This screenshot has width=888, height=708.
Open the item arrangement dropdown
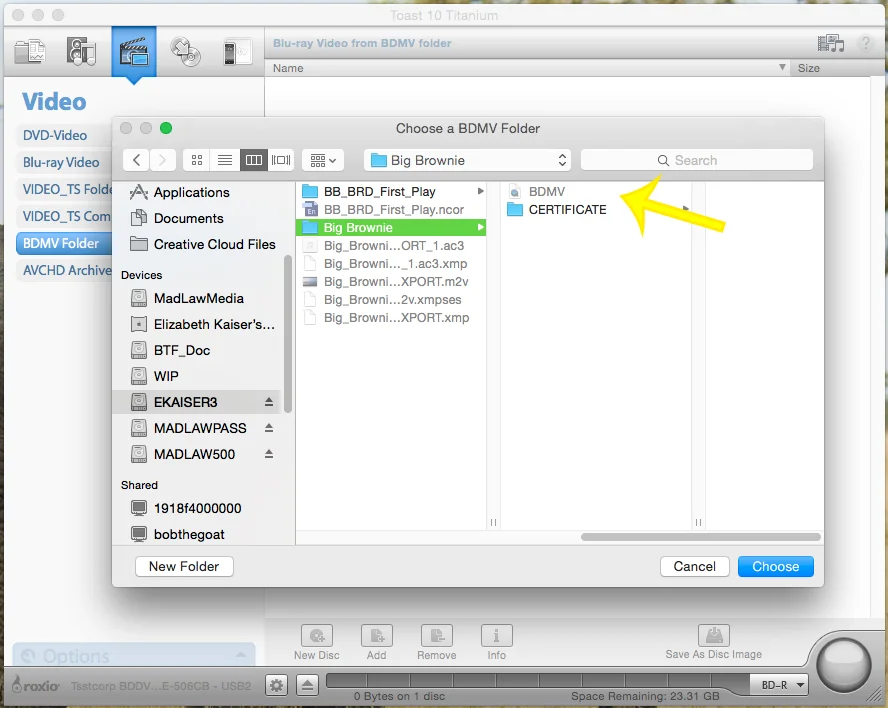click(323, 160)
